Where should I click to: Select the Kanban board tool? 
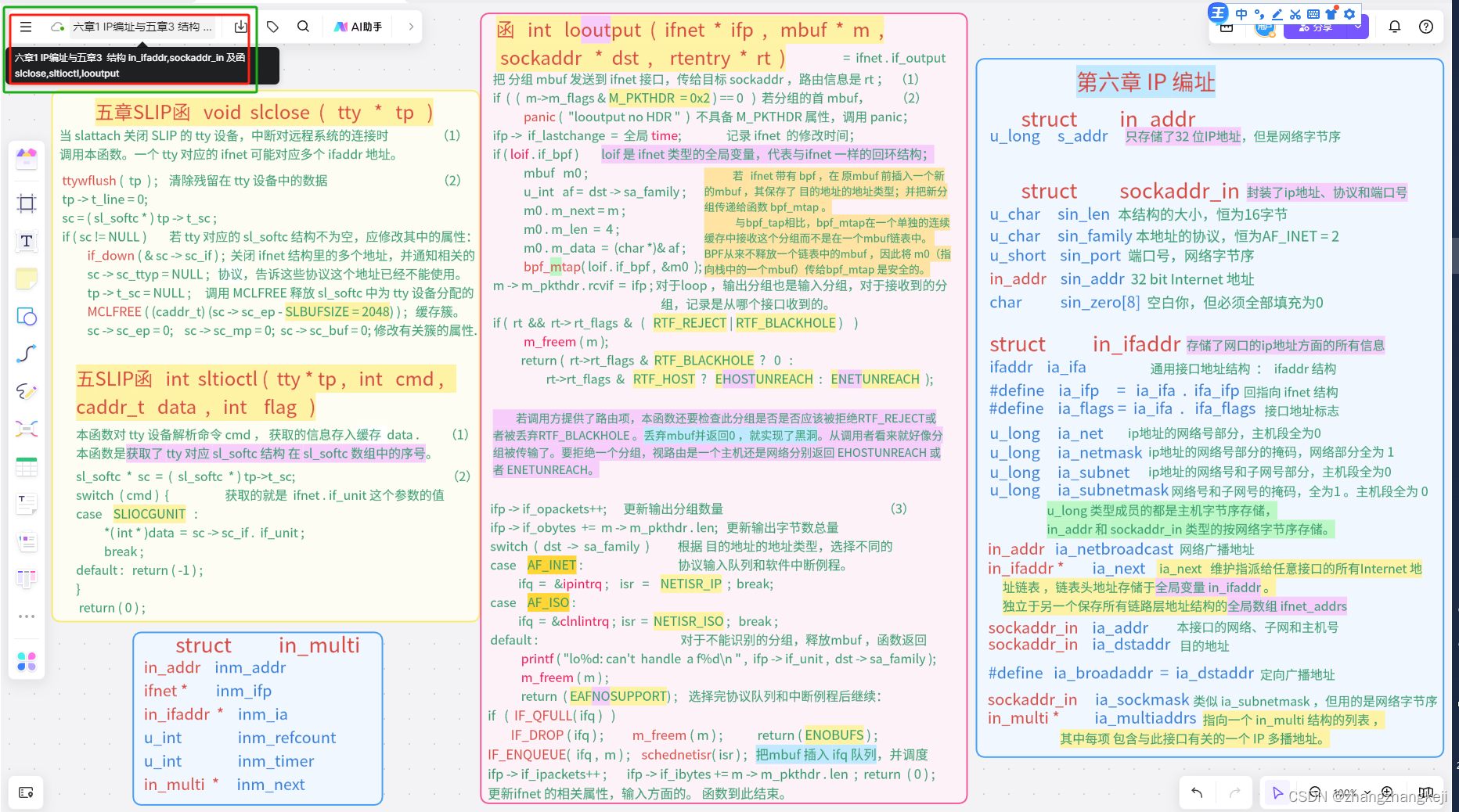[27, 579]
